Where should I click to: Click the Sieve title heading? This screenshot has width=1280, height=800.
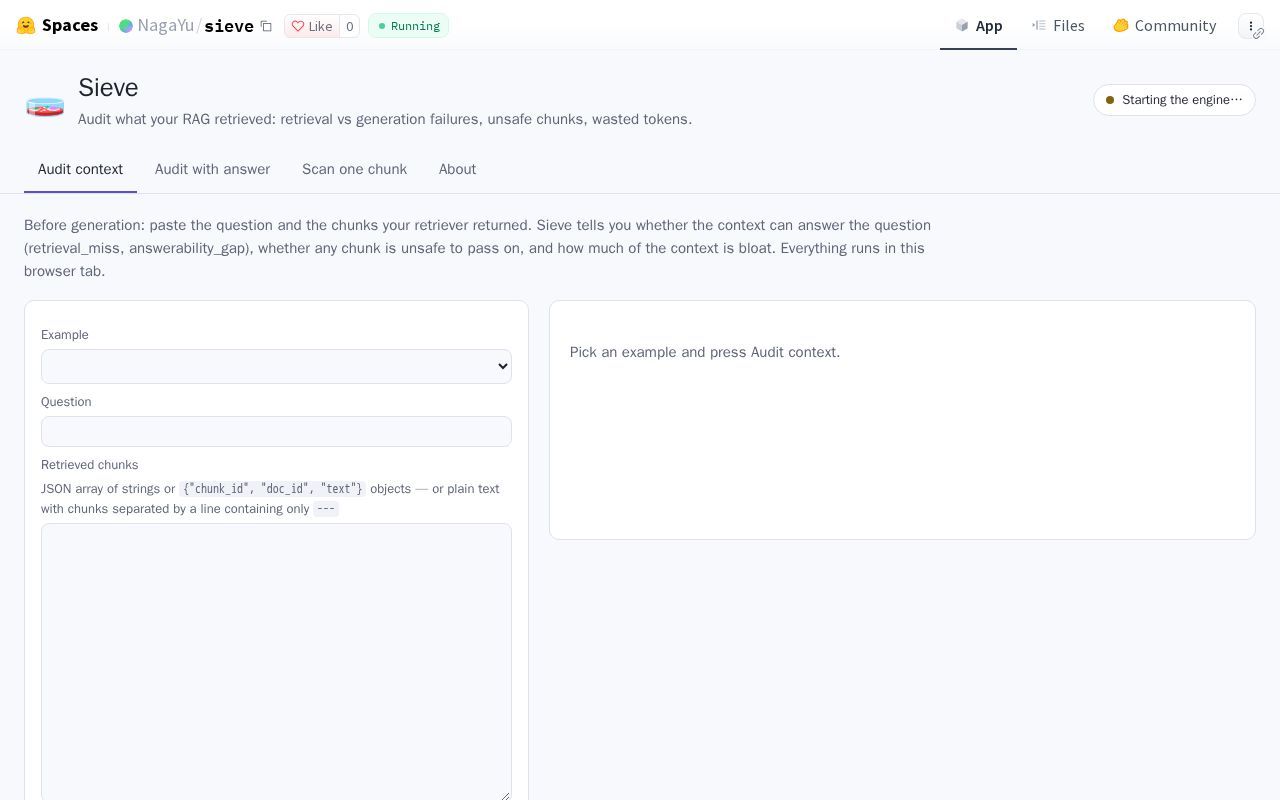tap(108, 88)
